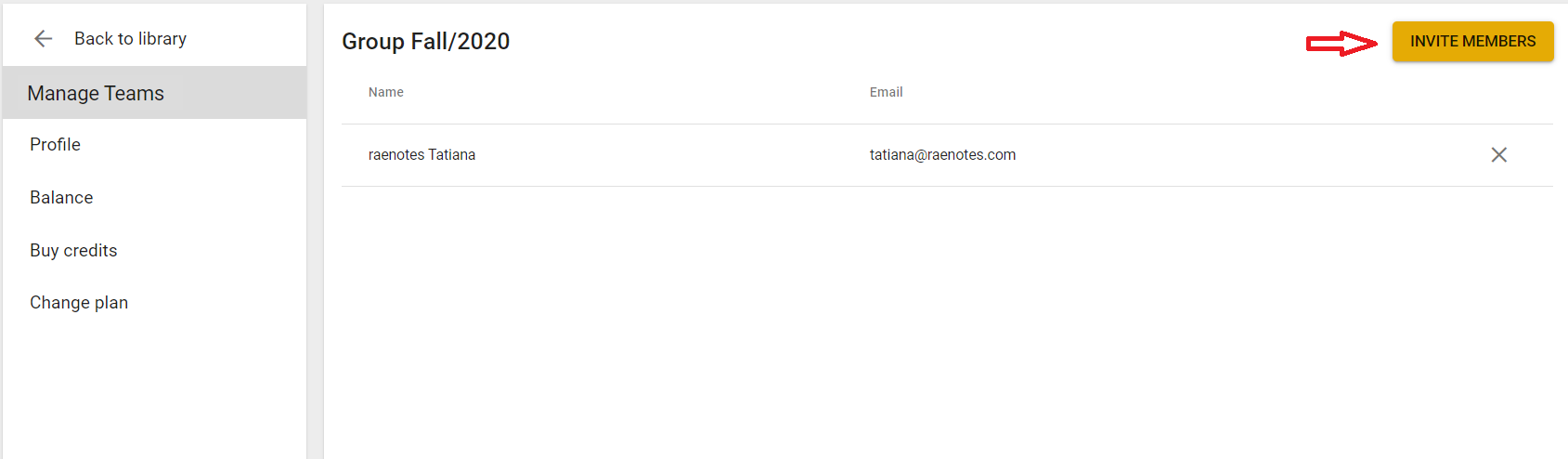The height and width of the screenshot is (459, 1568).
Task: Select the raenotes Tatiana member name
Action: (x=421, y=155)
